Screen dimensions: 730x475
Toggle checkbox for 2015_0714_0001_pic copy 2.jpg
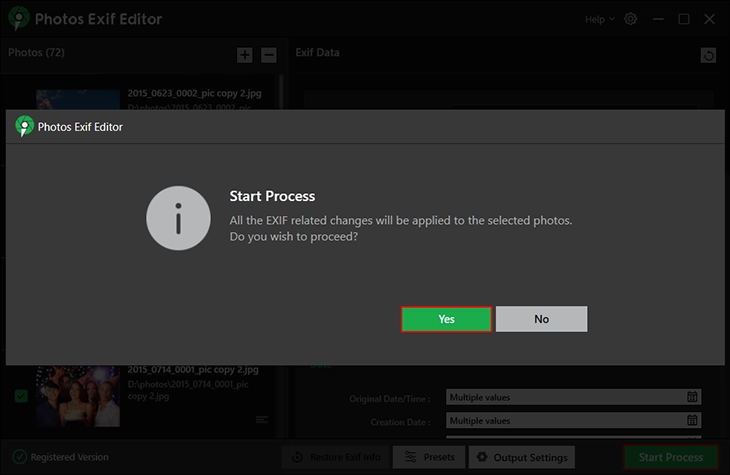point(21,397)
